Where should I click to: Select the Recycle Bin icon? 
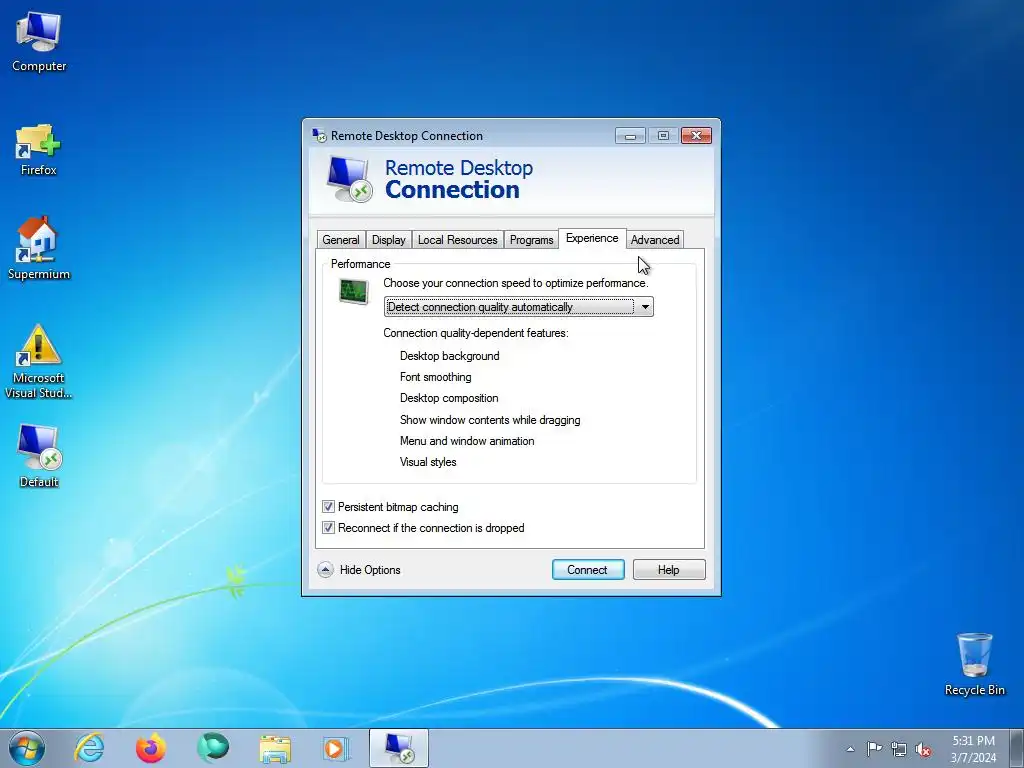pyautogui.click(x=974, y=664)
